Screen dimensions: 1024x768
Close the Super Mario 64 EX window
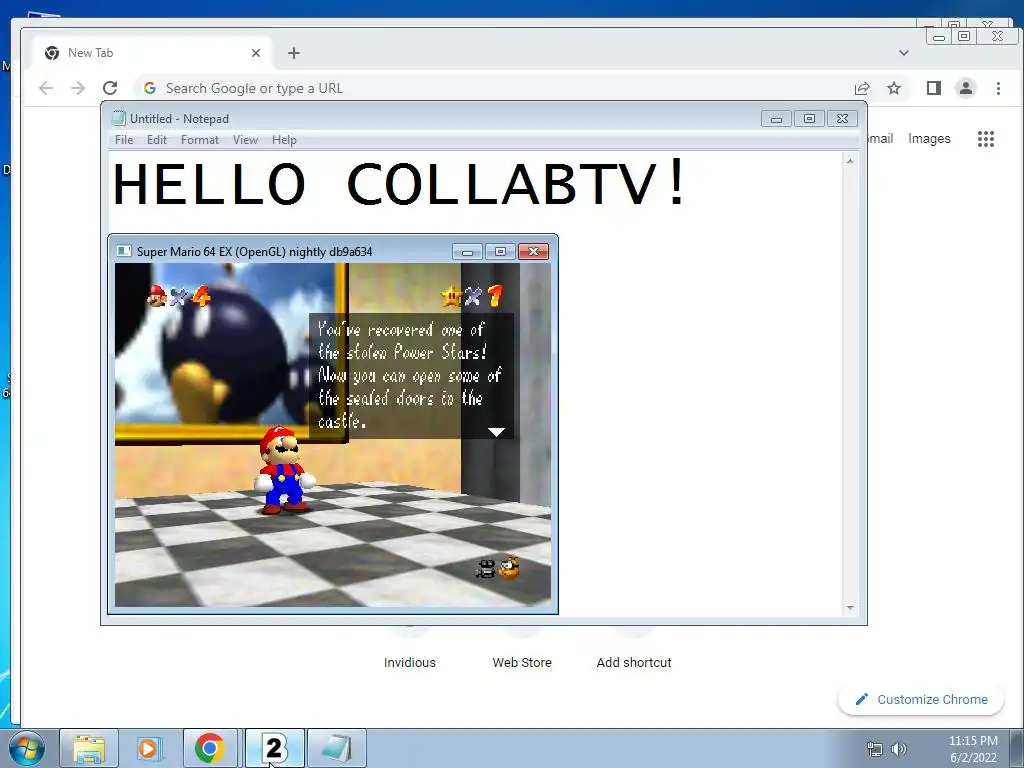pyautogui.click(x=534, y=251)
